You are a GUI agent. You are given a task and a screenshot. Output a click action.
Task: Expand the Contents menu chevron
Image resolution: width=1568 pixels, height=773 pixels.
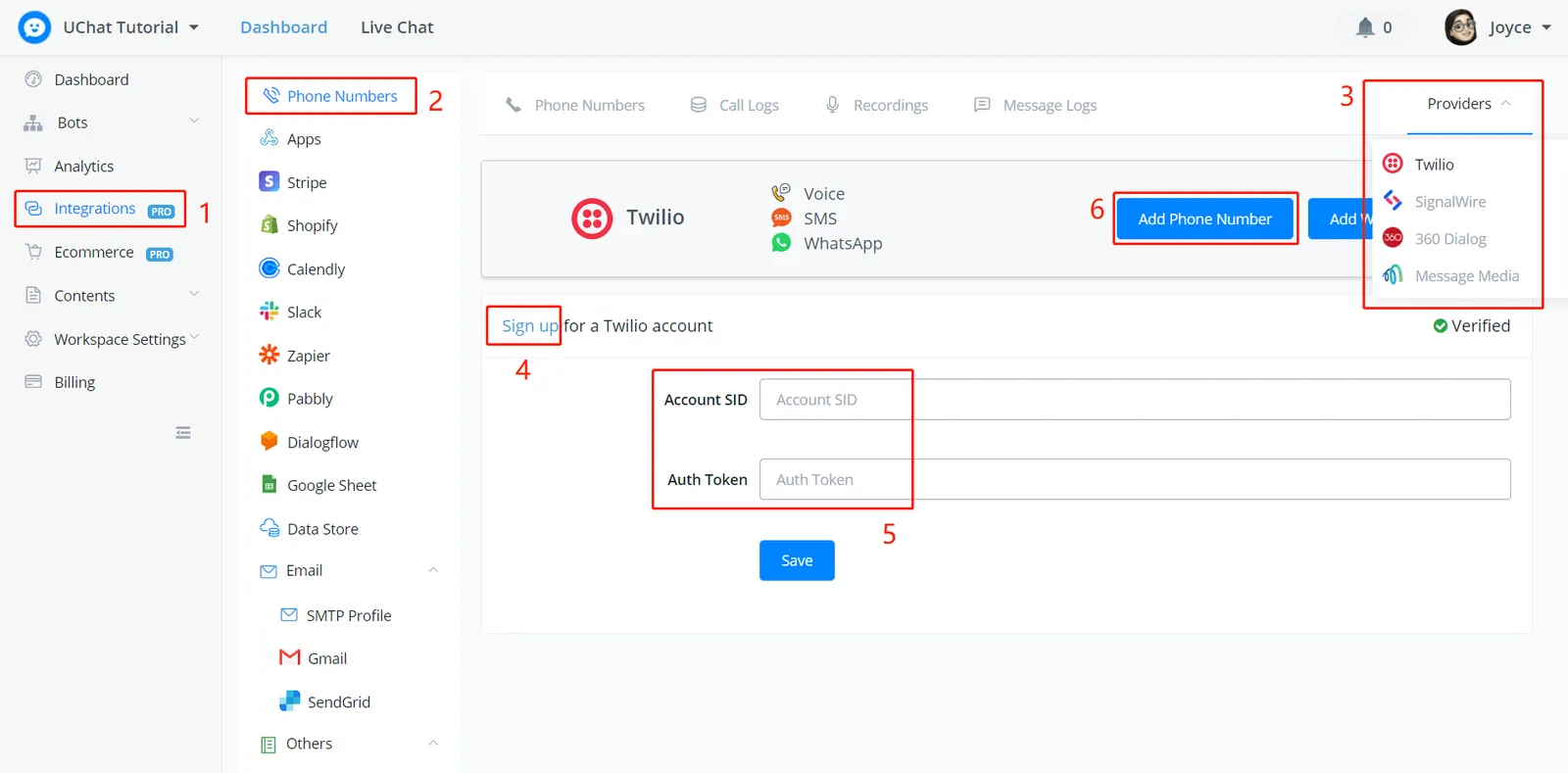click(x=194, y=294)
